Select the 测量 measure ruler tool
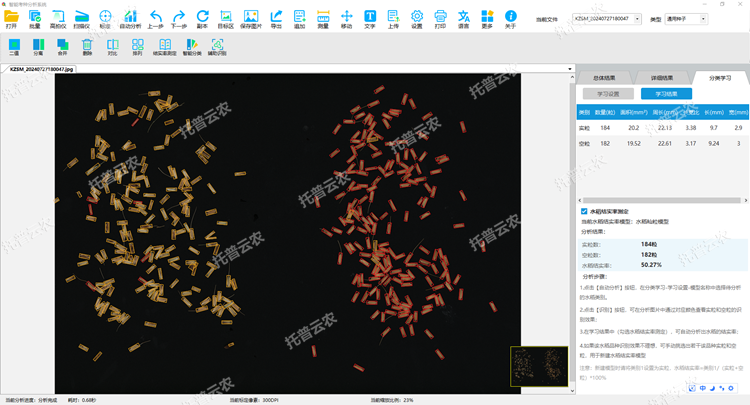The image size is (750, 405). 322,18
